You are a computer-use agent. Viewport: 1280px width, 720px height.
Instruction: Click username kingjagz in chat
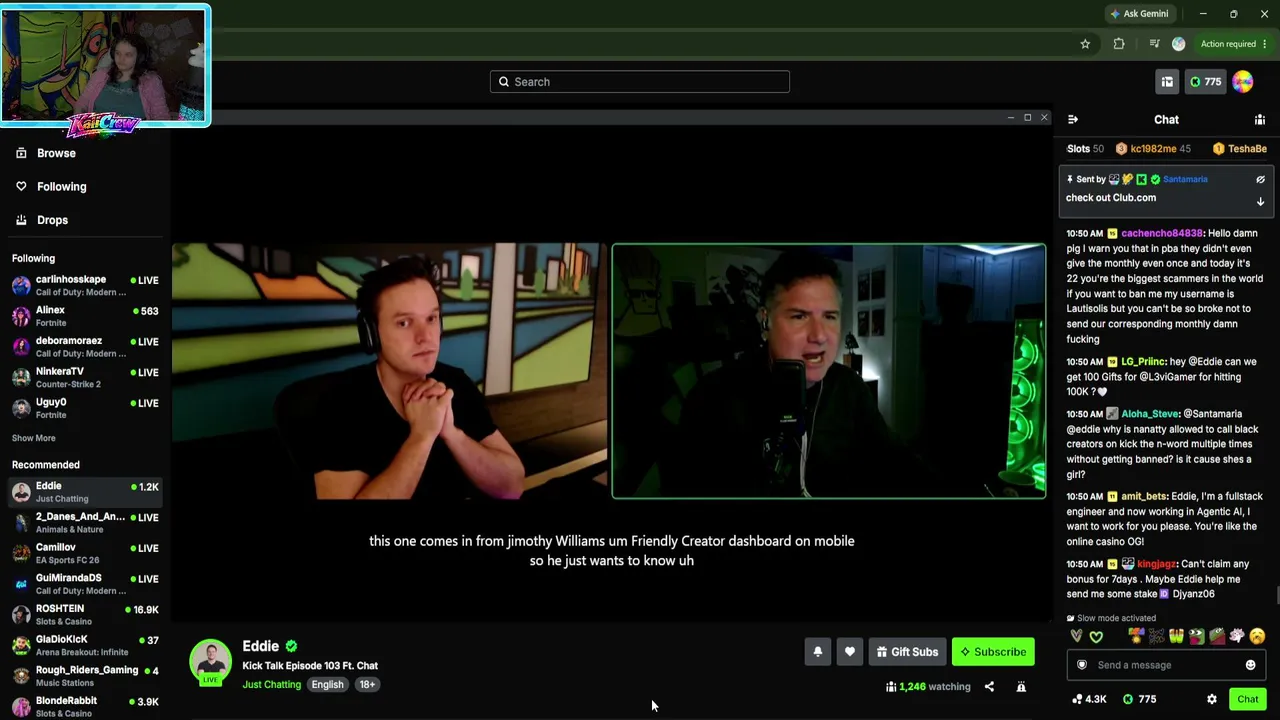click(1157, 564)
